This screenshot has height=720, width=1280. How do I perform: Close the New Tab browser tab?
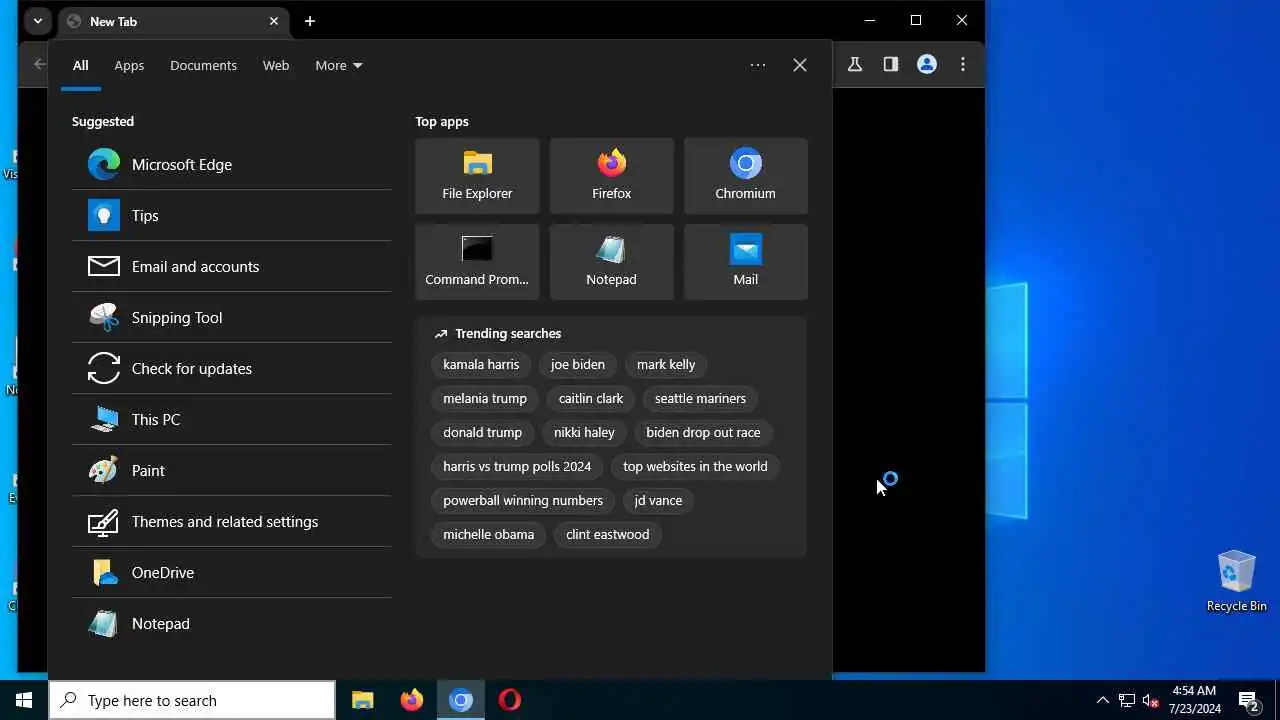tap(273, 21)
